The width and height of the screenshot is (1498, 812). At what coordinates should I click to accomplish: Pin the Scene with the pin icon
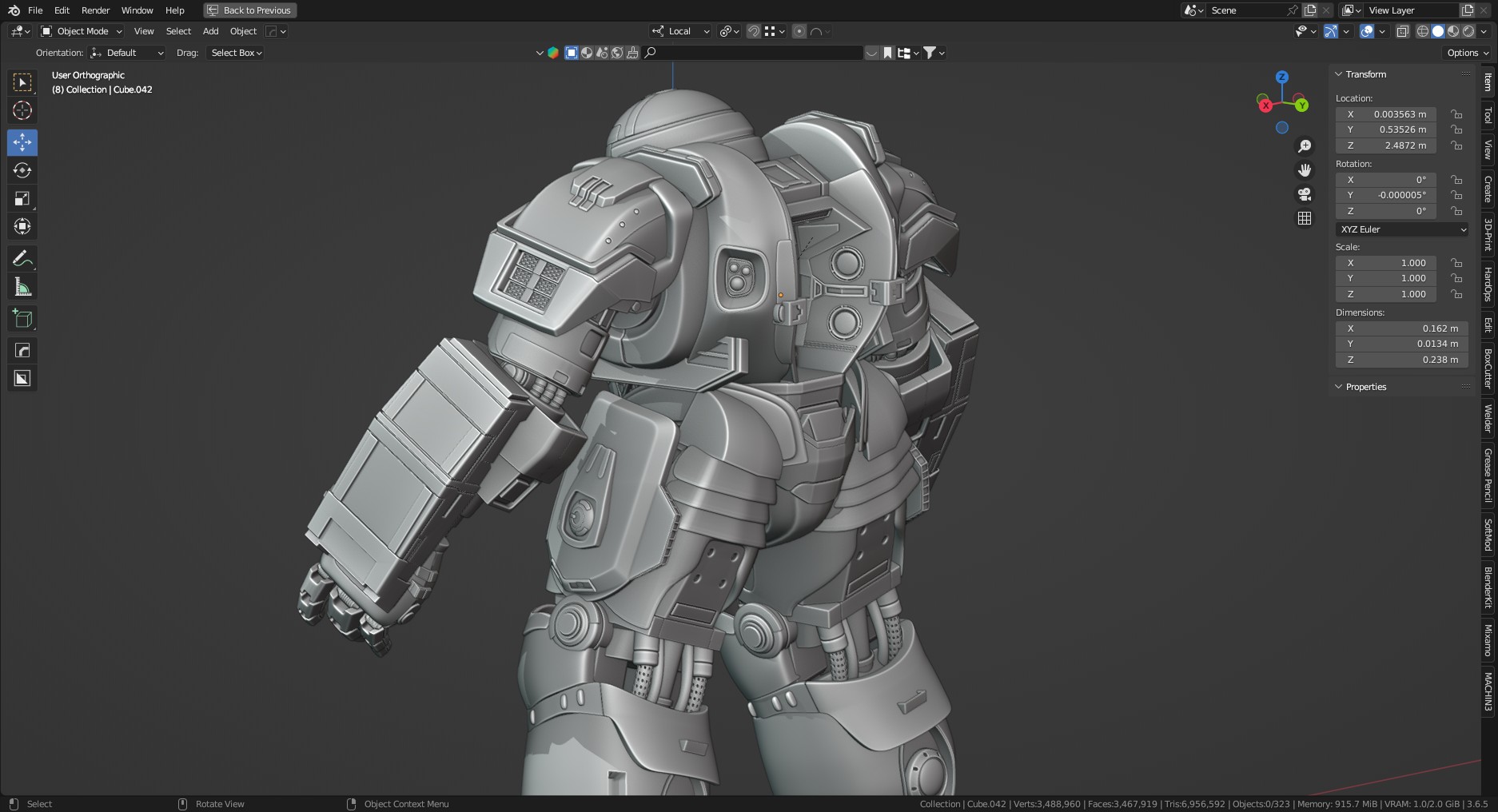click(1292, 10)
